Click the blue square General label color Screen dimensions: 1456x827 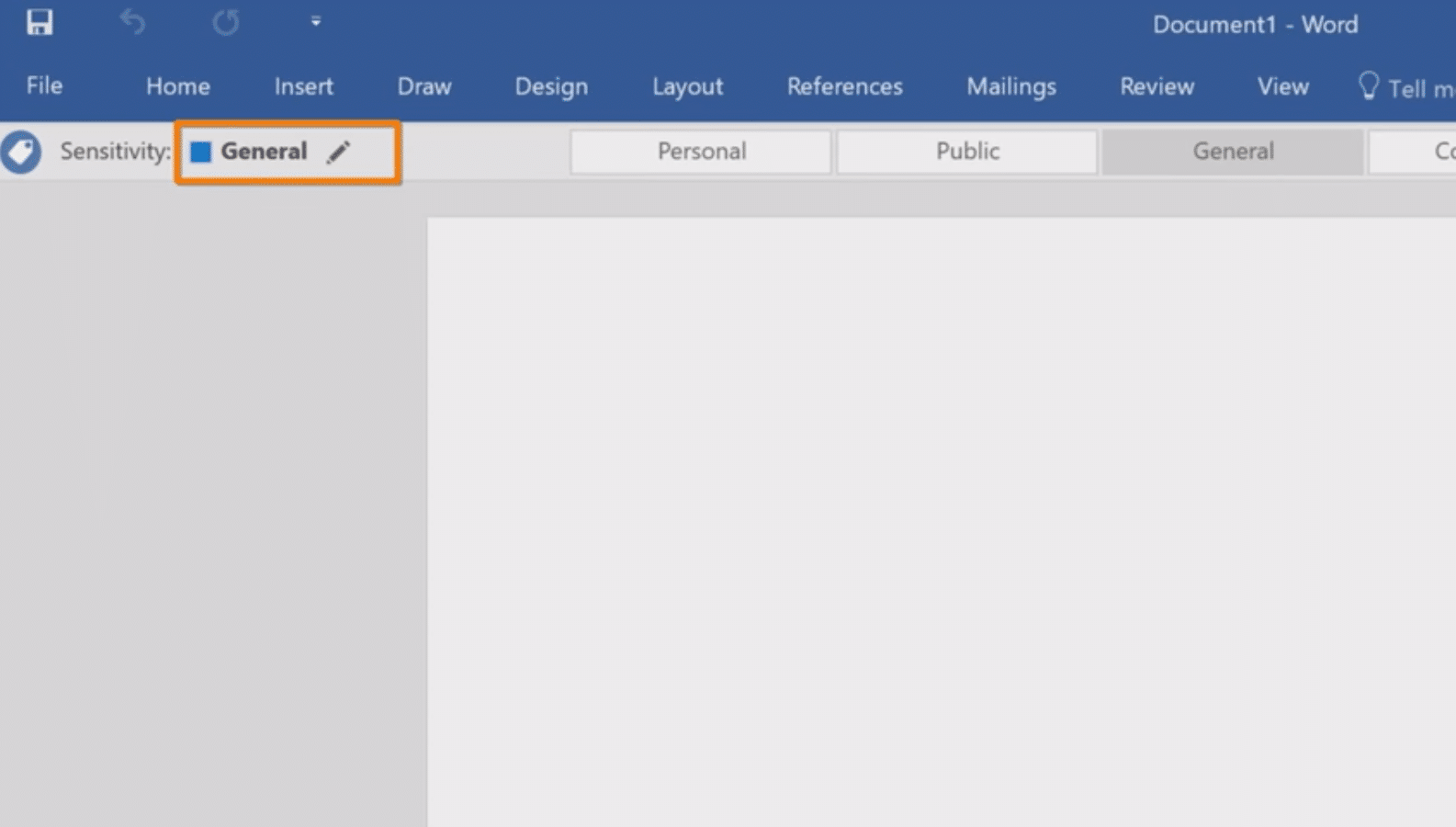[200, 152]
